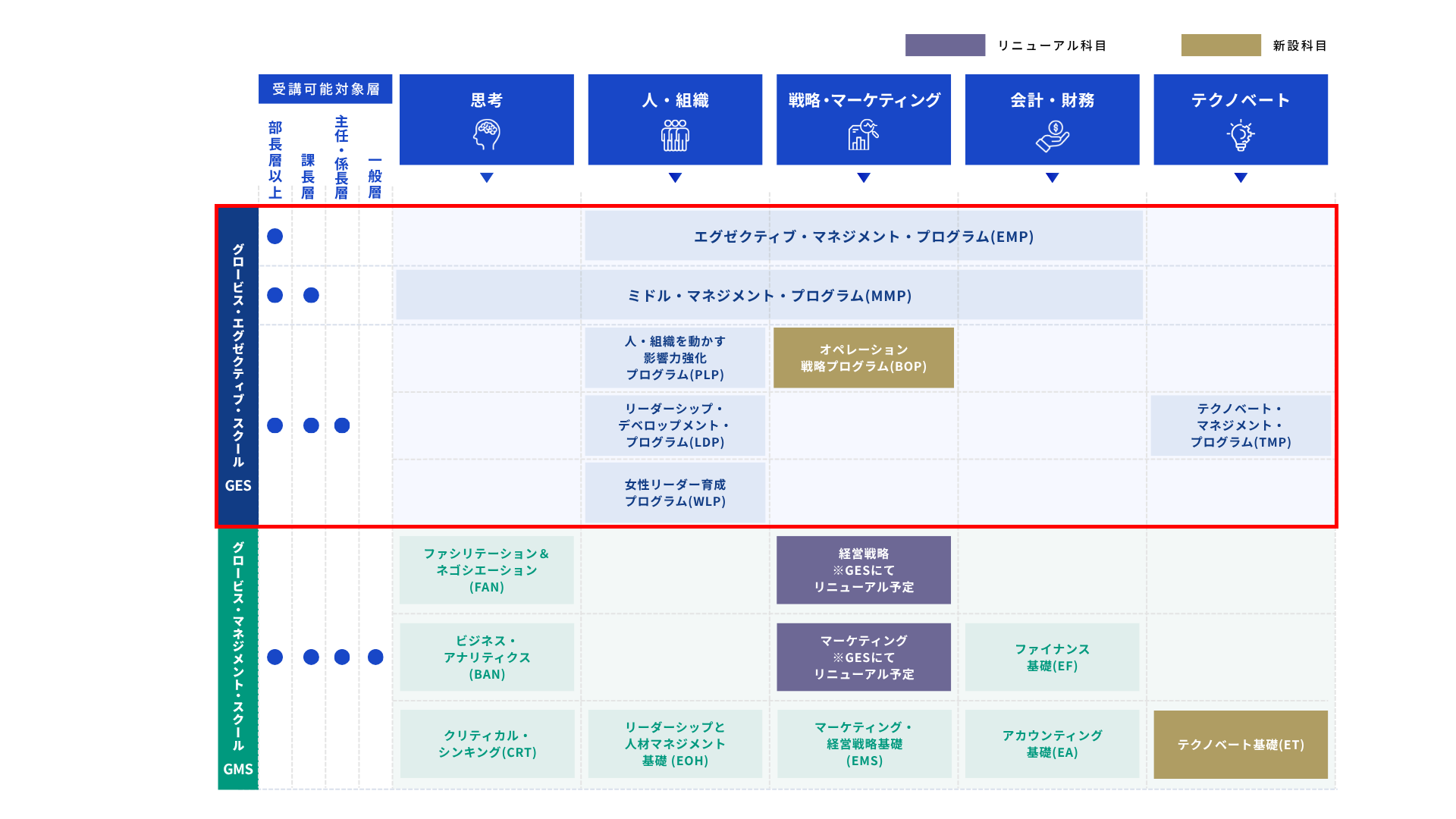
Task: Open 人・組織を動かす影響力強化プログラム(PLP)
Action: [x=675, y=358]
